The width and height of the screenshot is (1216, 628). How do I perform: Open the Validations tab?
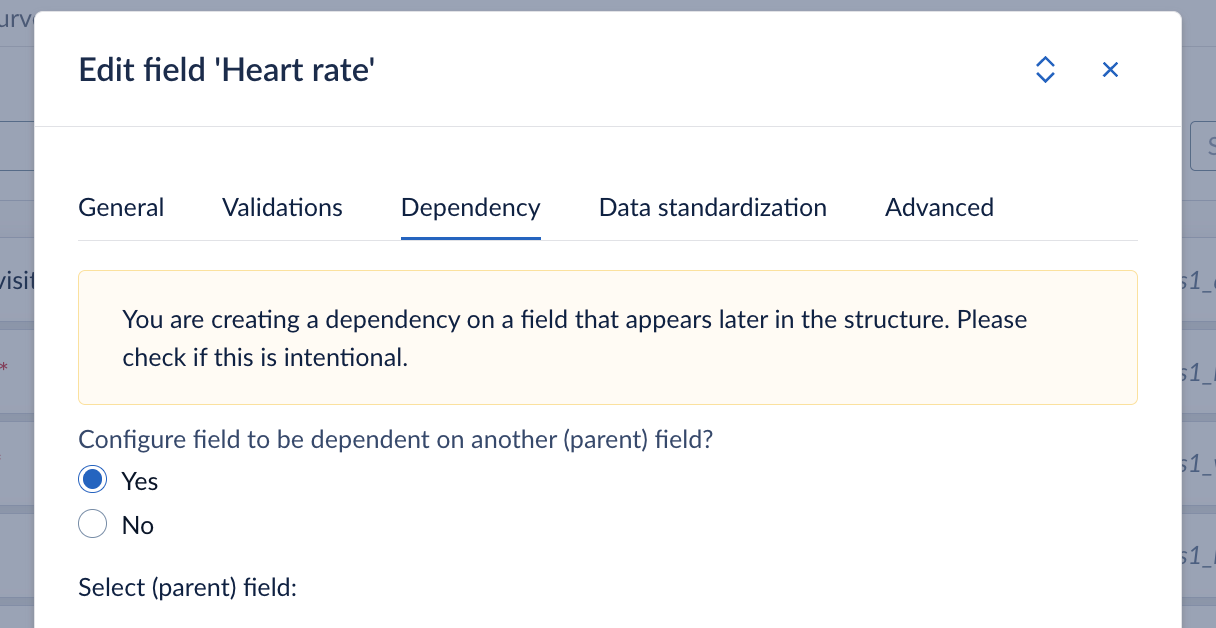pyautogui.click(x=282, y=207)
